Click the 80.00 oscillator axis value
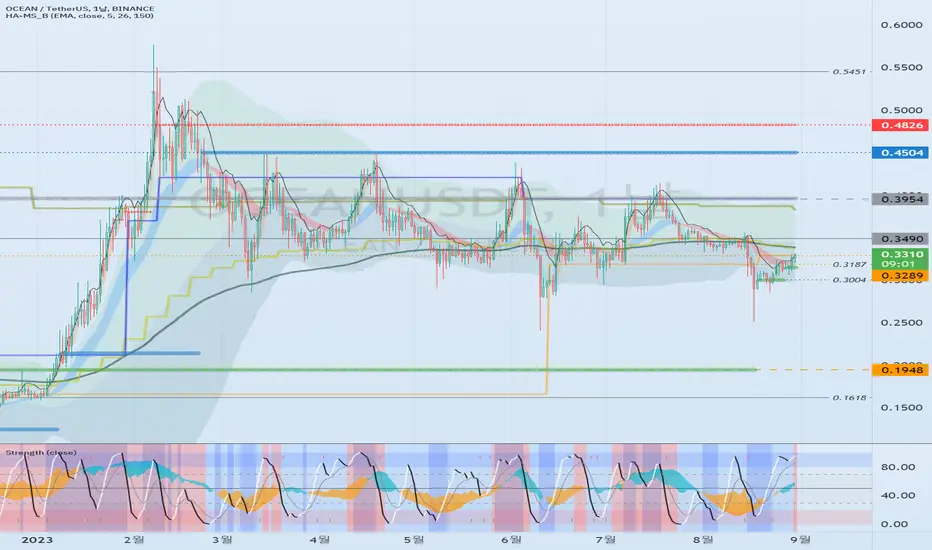 point(898,467)
